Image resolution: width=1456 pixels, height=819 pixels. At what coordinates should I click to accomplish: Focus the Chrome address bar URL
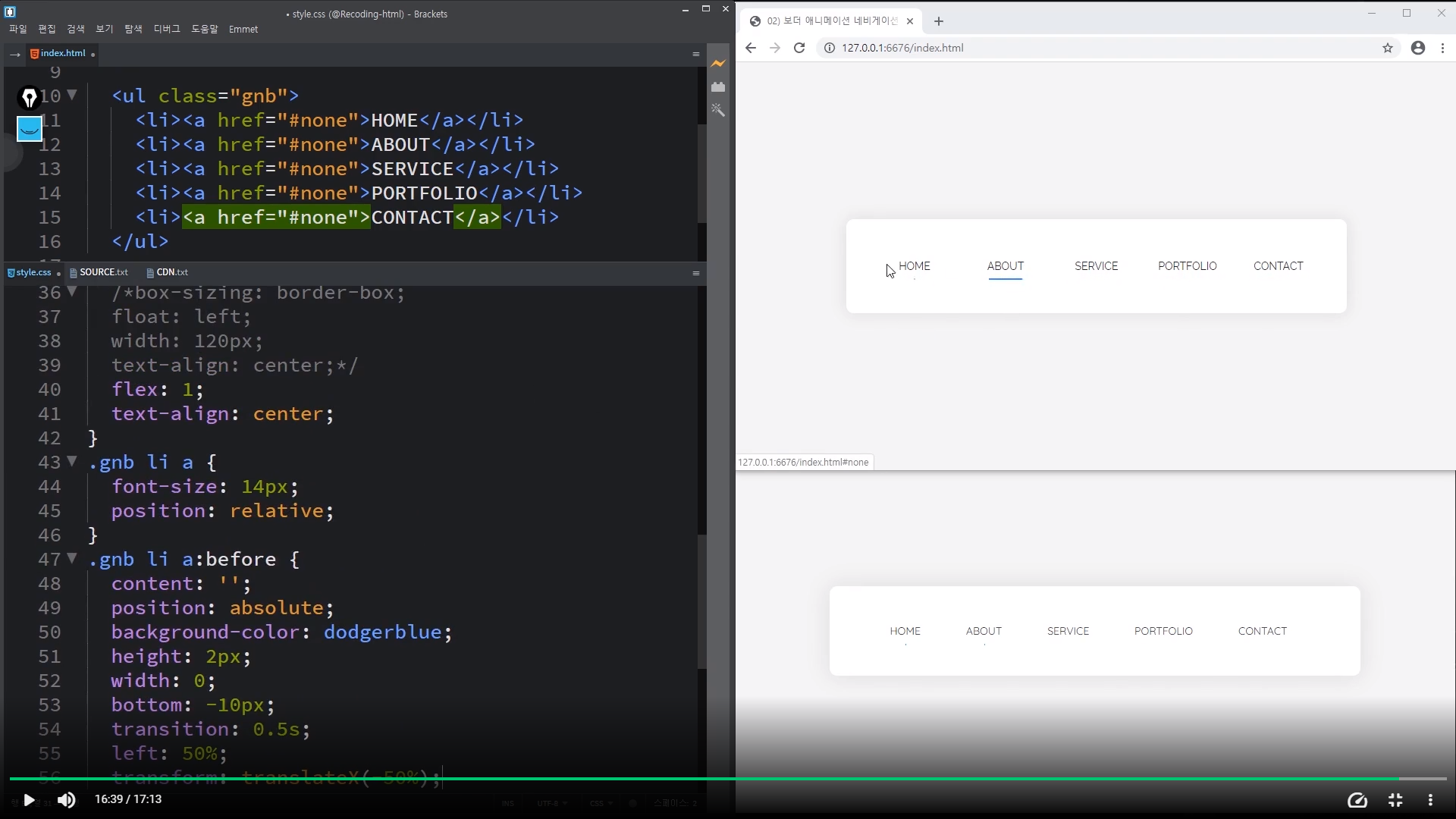(x=902, y=48)
